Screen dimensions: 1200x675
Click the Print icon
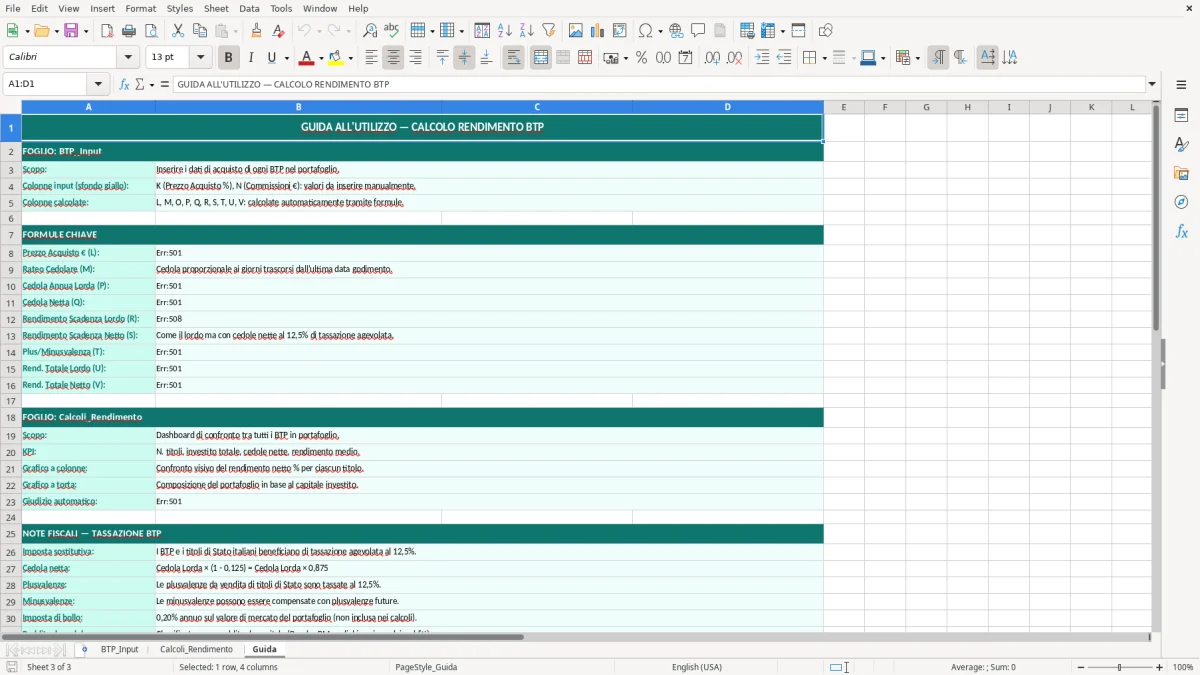[x=128, y=31]
